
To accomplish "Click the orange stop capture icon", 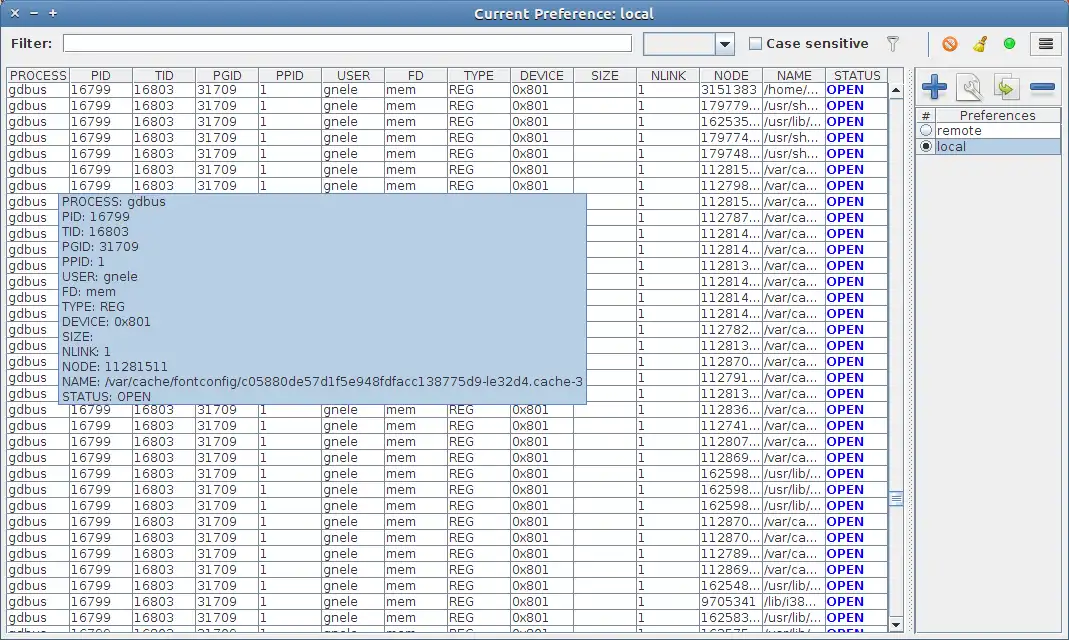I will click(949, 44).
